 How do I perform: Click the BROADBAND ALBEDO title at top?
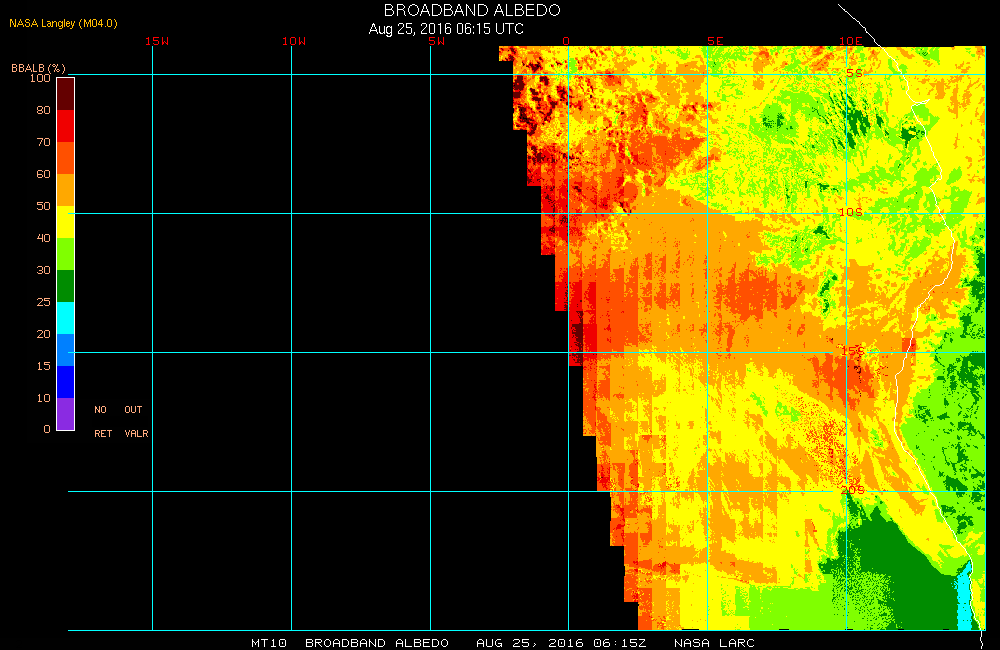(x=472, y=10)
